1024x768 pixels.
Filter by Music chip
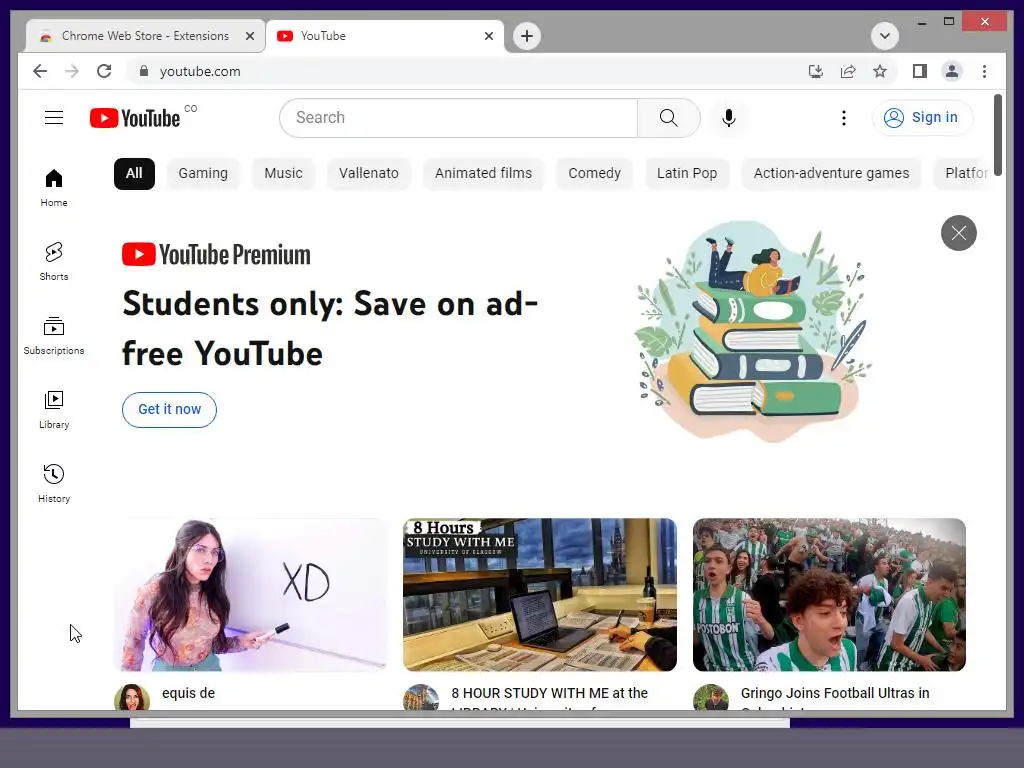click(283, 174)
